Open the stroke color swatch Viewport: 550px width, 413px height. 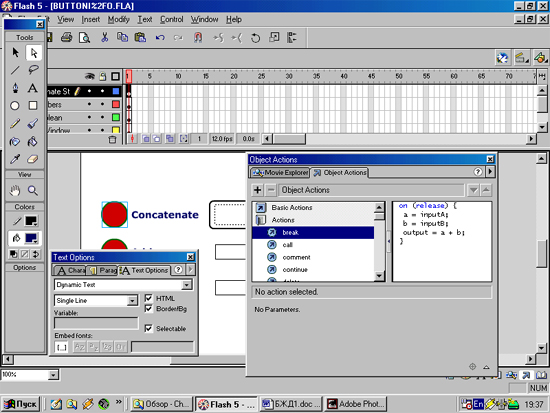pyautogui.click(x=31, y=221)
